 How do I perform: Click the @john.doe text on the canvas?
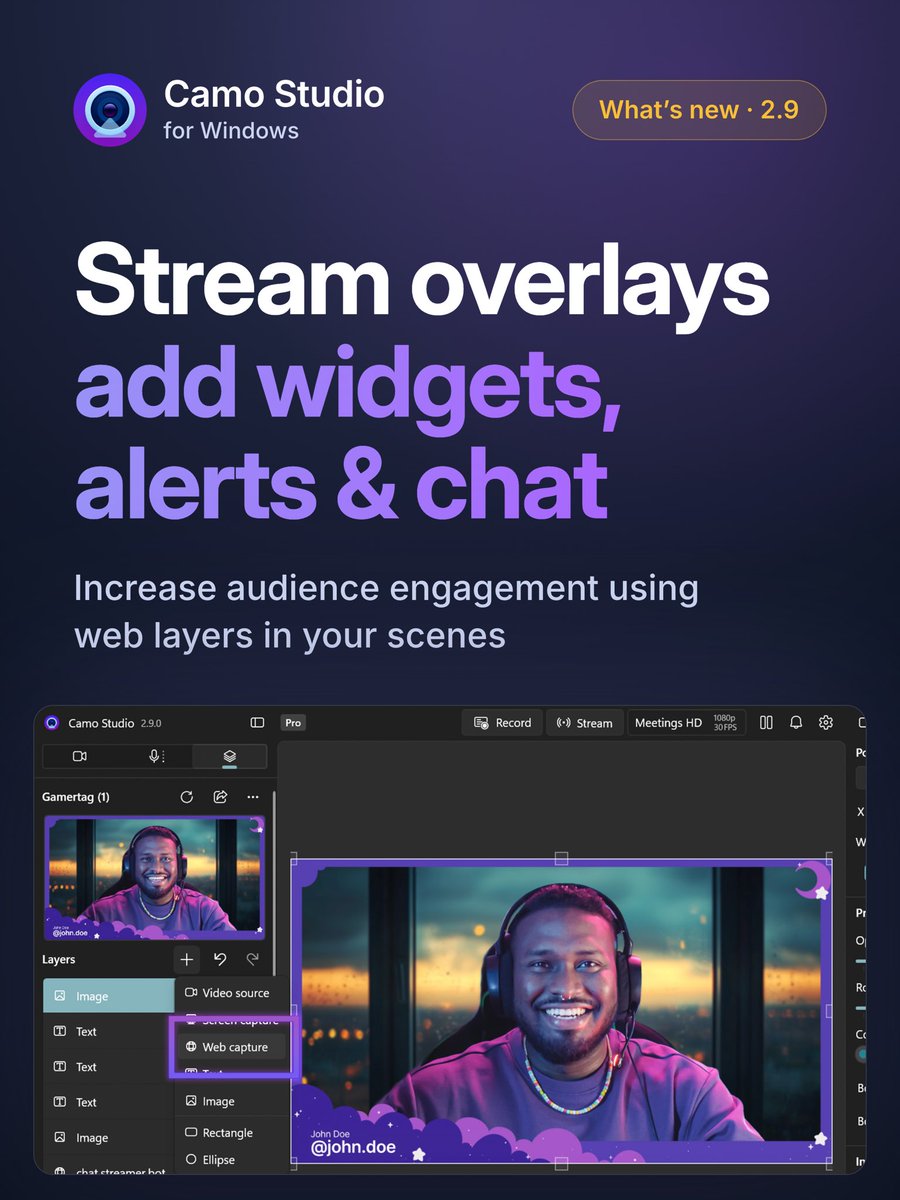[x=353, y=1148]
